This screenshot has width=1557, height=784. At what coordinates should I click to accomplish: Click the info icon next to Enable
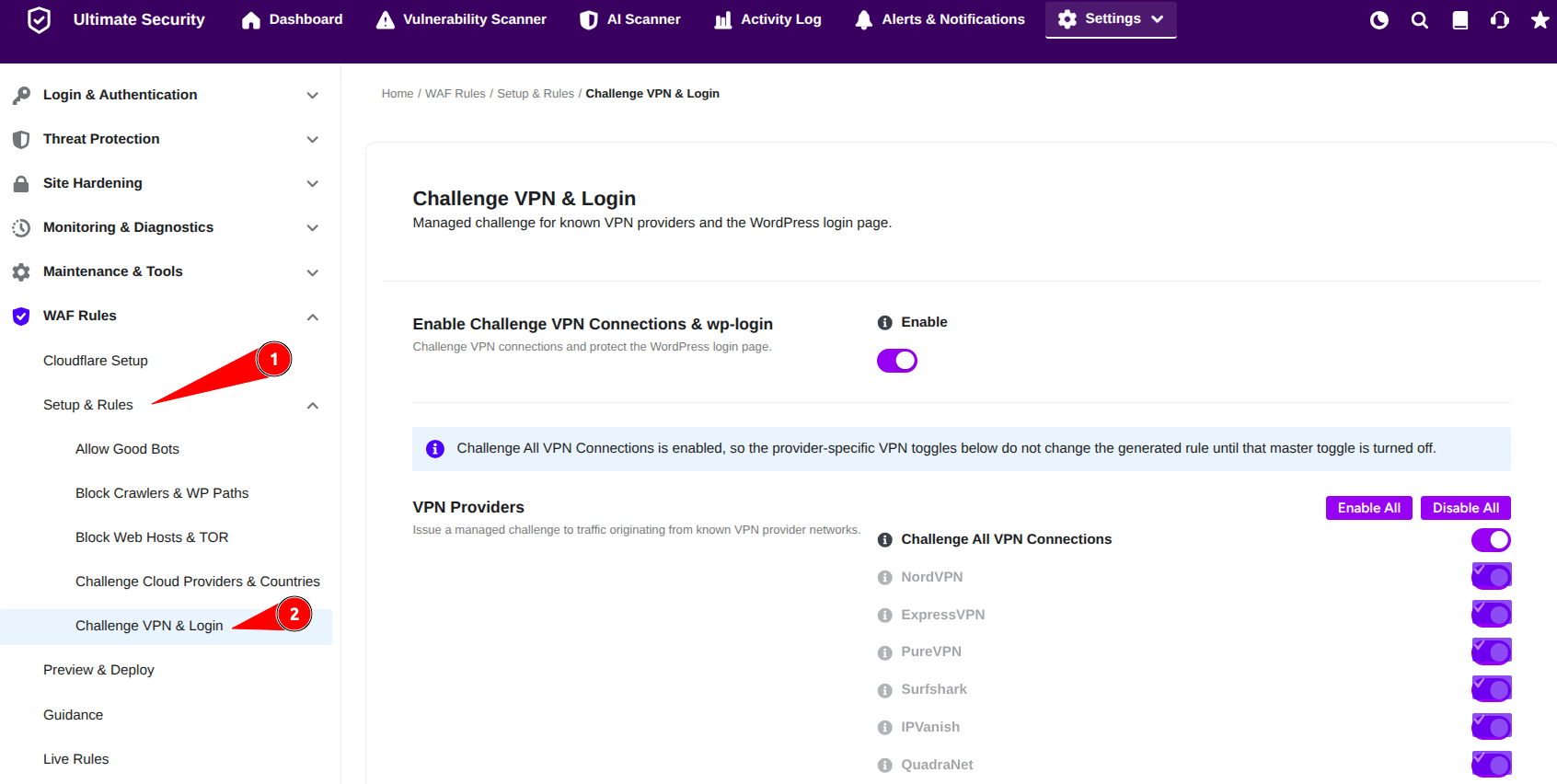(x=885, y=323)
